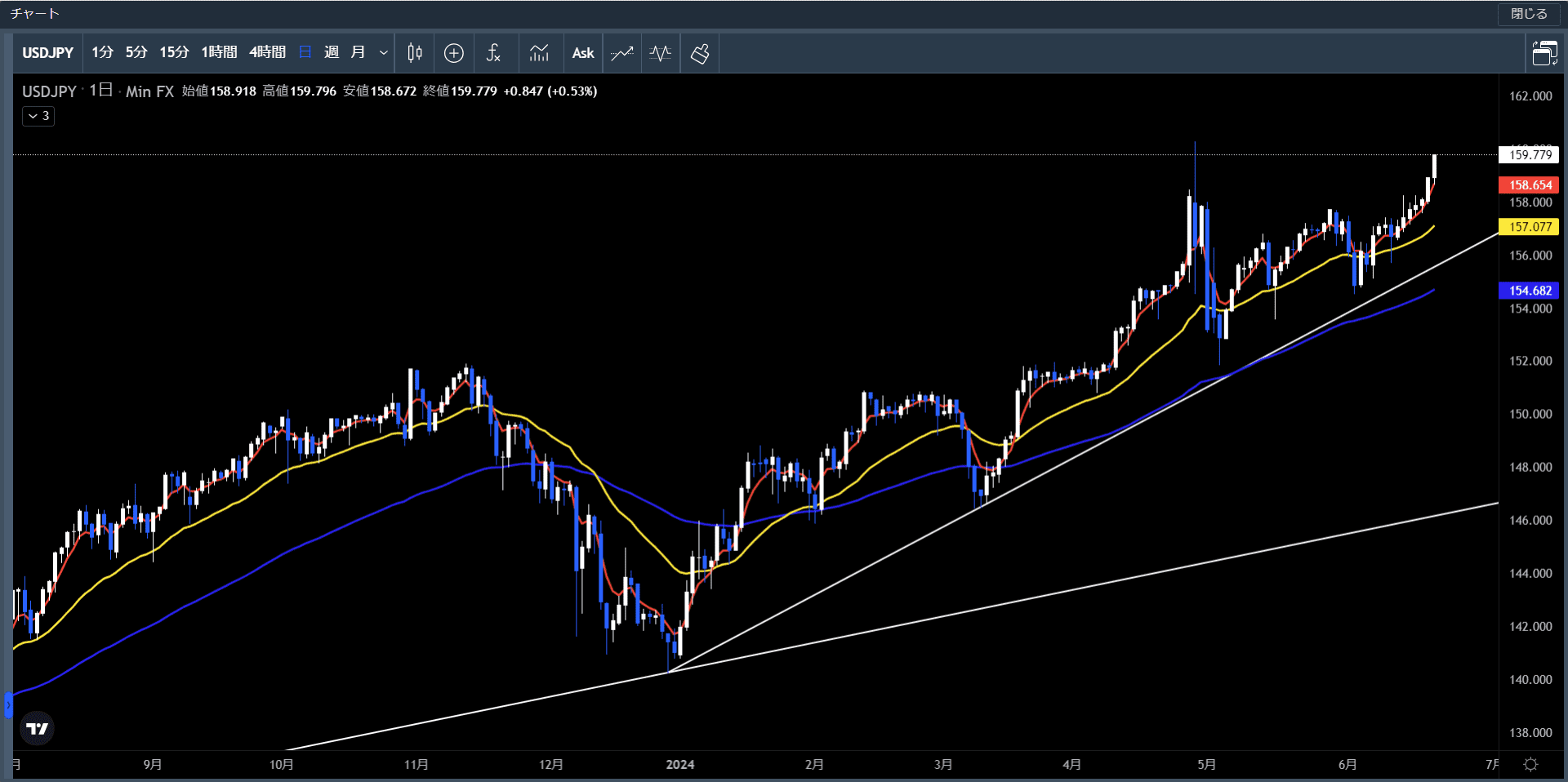Click the 3月 time axis label
Screen dimensions: 1568x782
click(x=943, y=765)
